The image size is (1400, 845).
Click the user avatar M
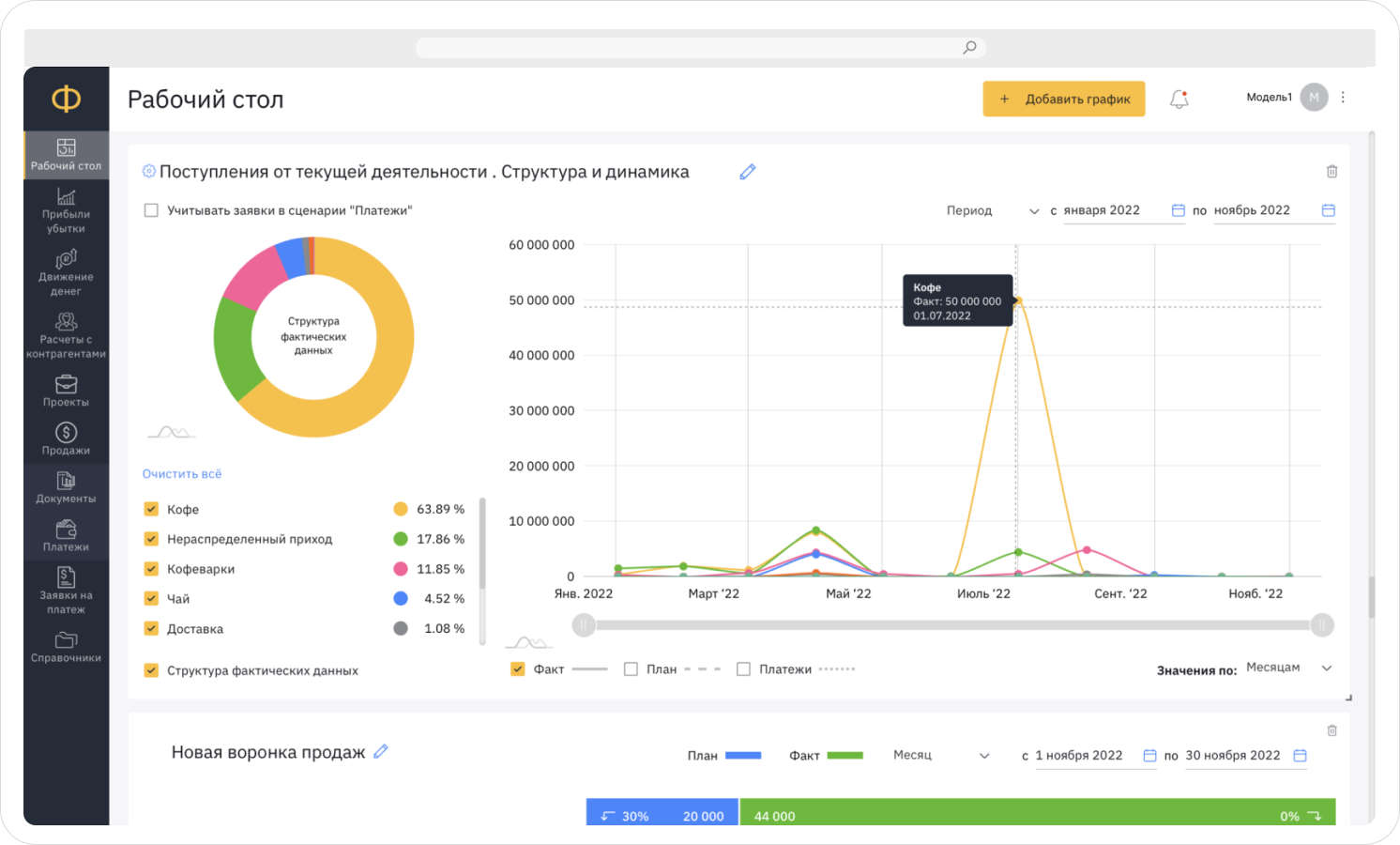point(1314,97)
